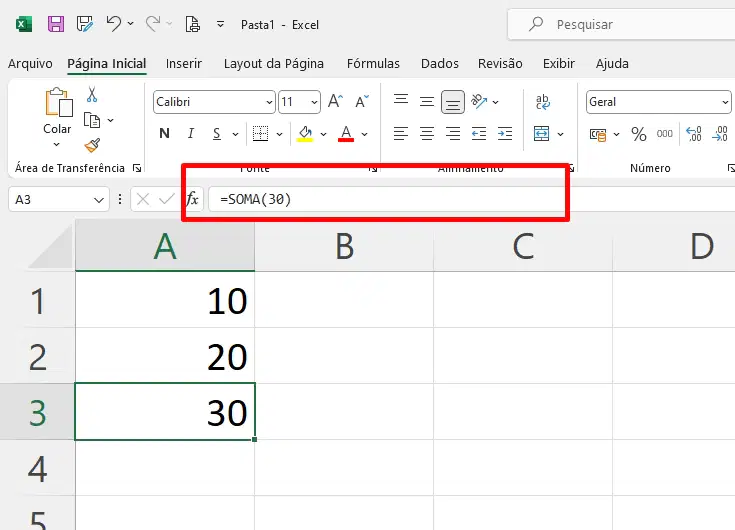Toggle bold with the N button
Image resolution: width=735 pixels, height=530 pixels.
(x=164, y=134)
